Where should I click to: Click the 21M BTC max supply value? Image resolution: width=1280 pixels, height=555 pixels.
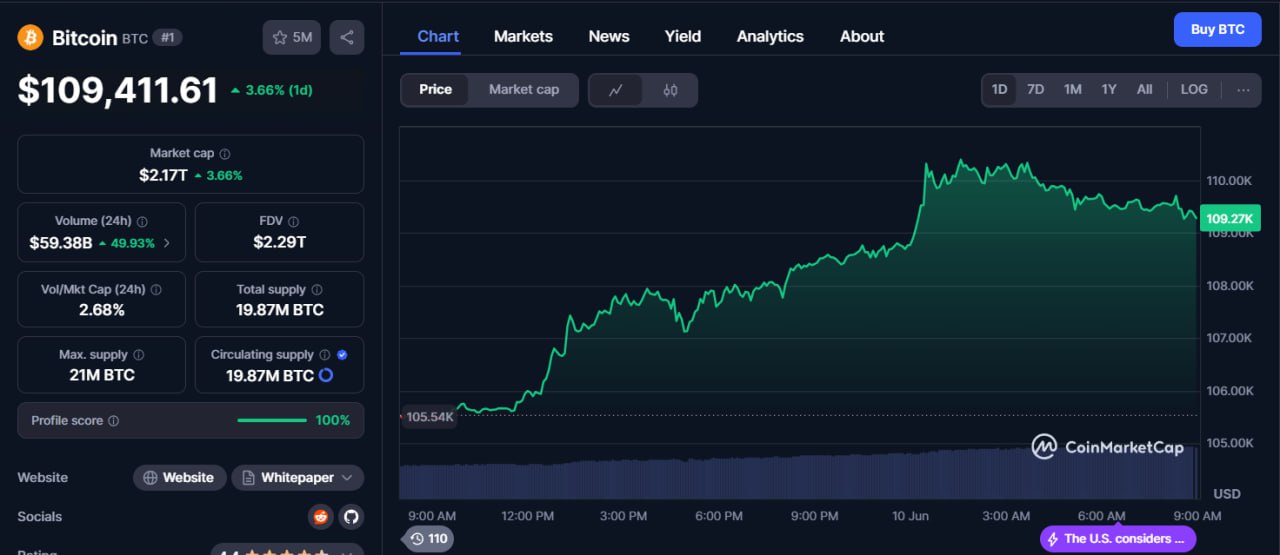(101, 375)
